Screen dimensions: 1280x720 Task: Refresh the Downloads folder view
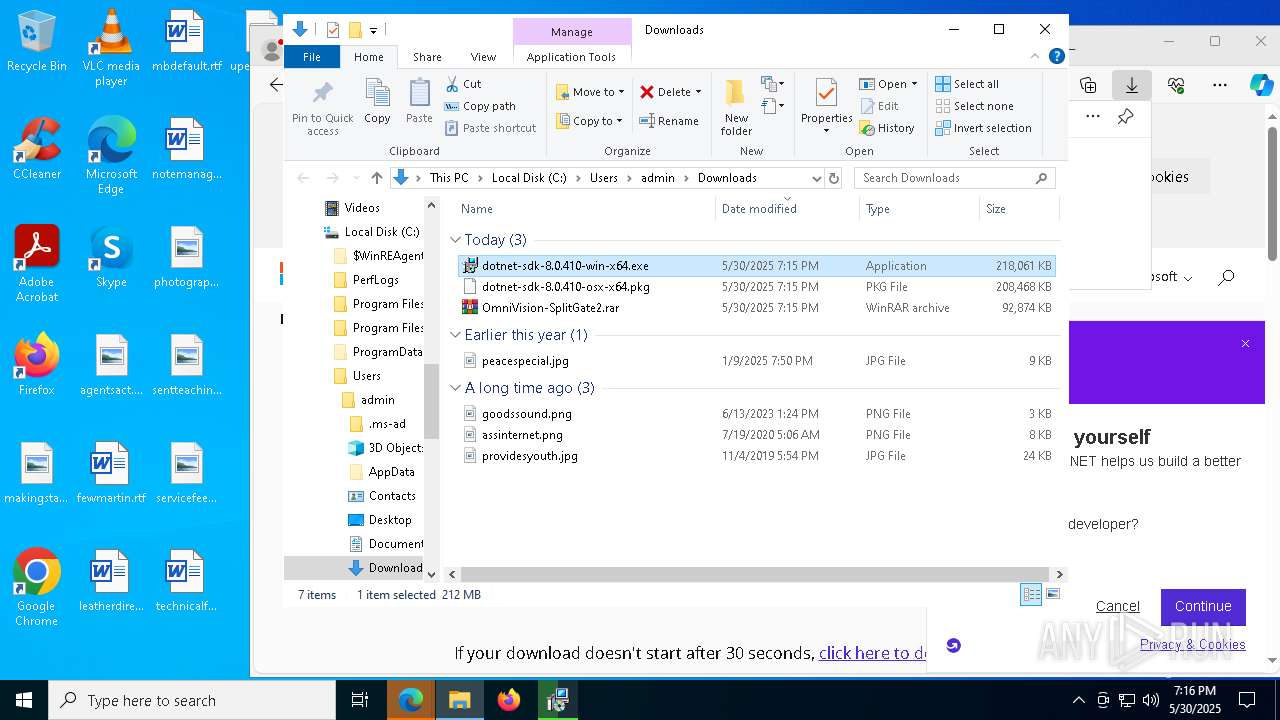[x=833, y=178]
